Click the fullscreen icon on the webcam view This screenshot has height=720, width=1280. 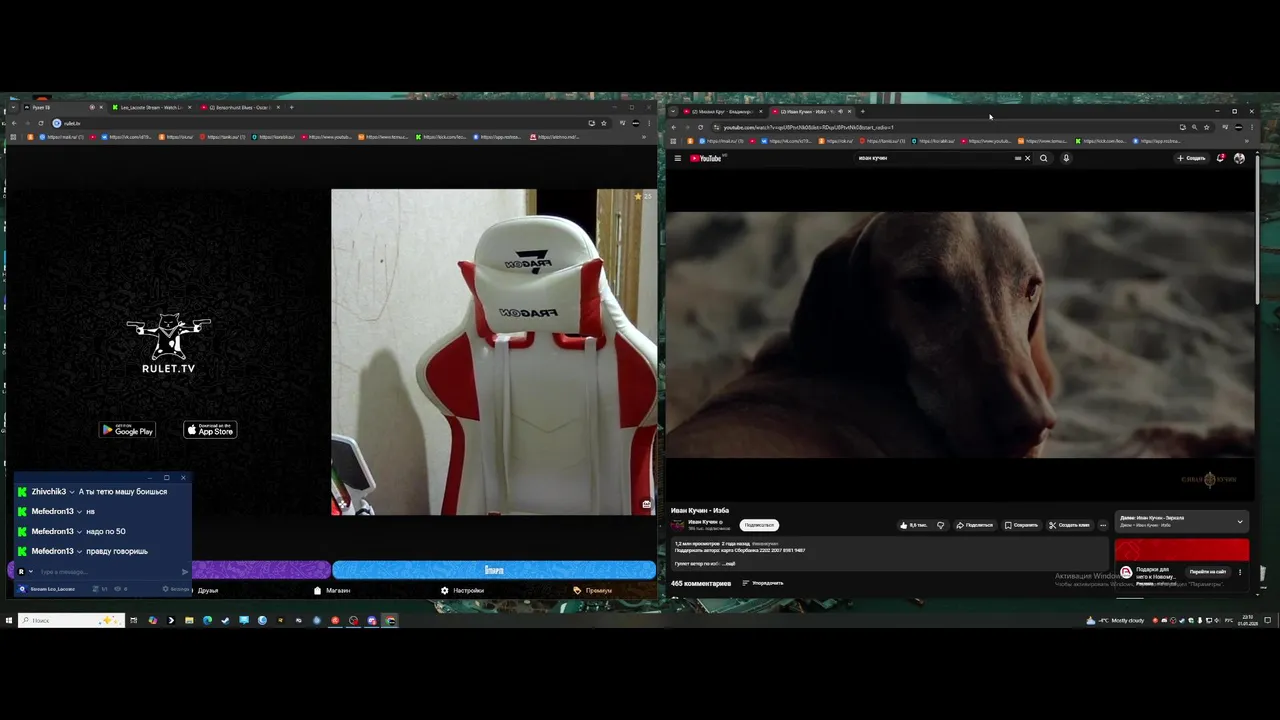tap(342, 504)
